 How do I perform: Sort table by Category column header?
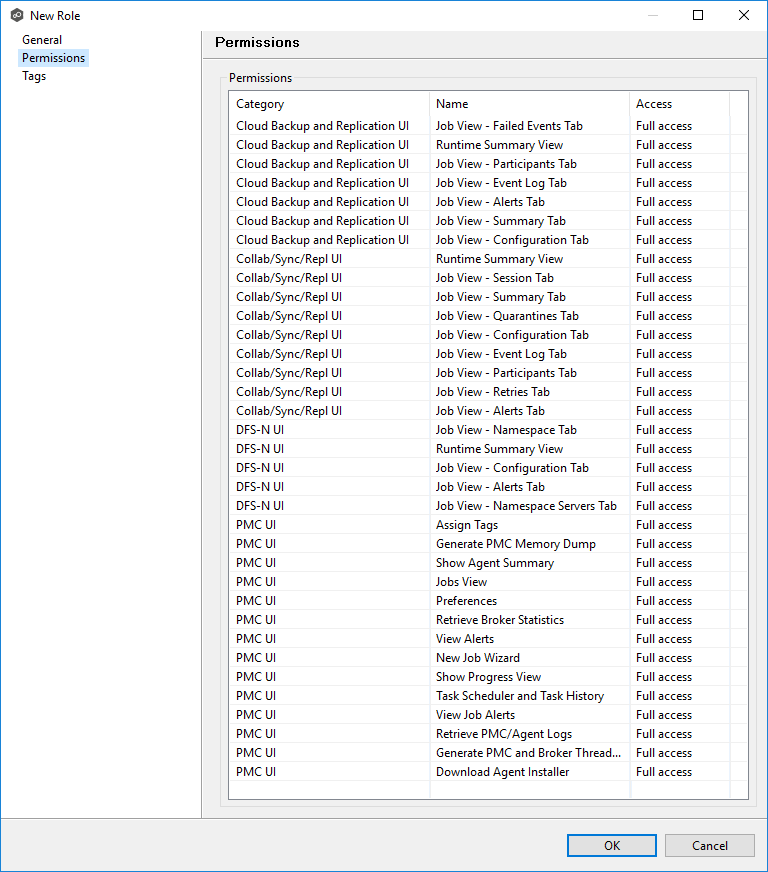[x=260, y=104]
